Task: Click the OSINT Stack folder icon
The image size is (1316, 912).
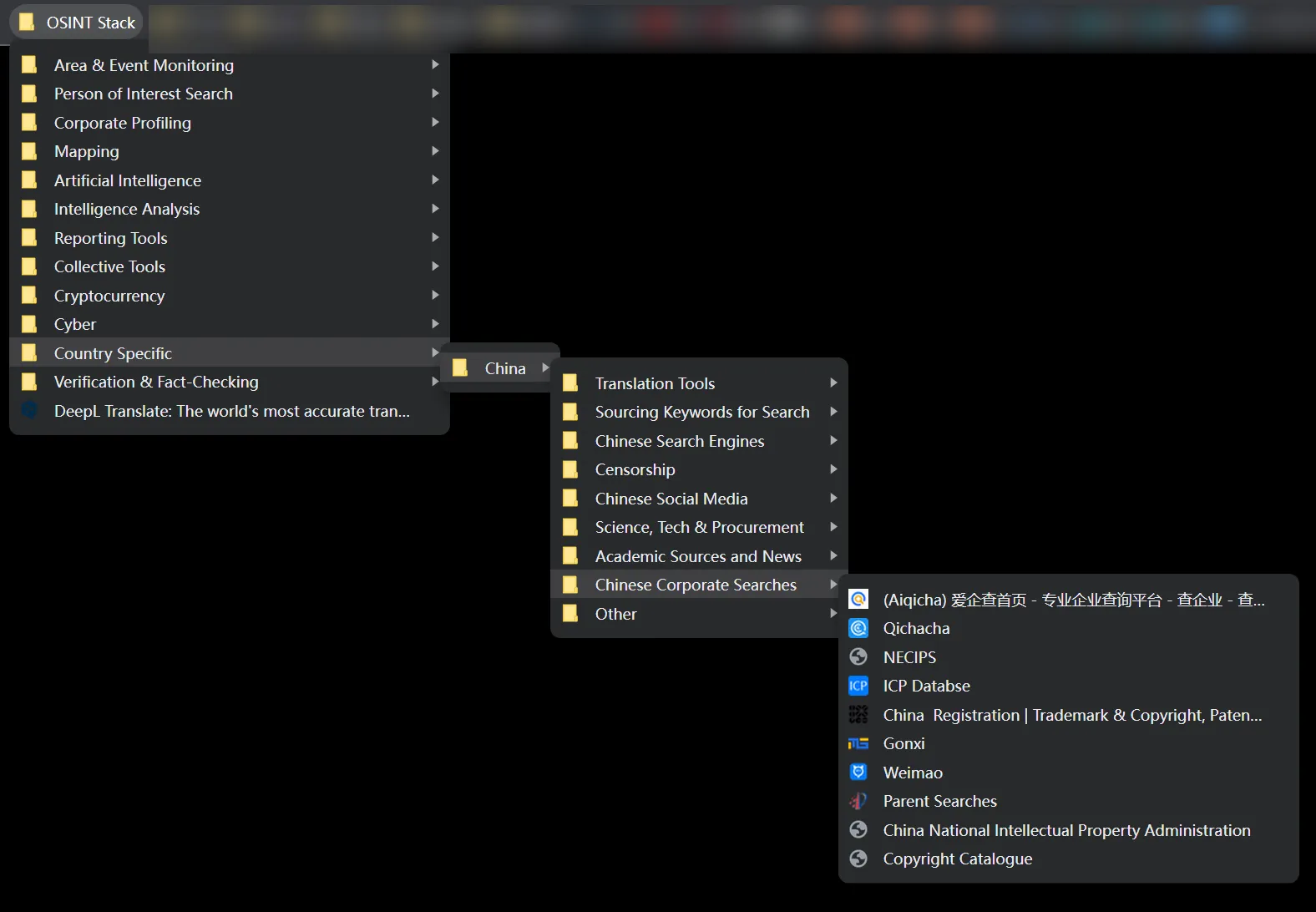Action: [x=27, y=23]
